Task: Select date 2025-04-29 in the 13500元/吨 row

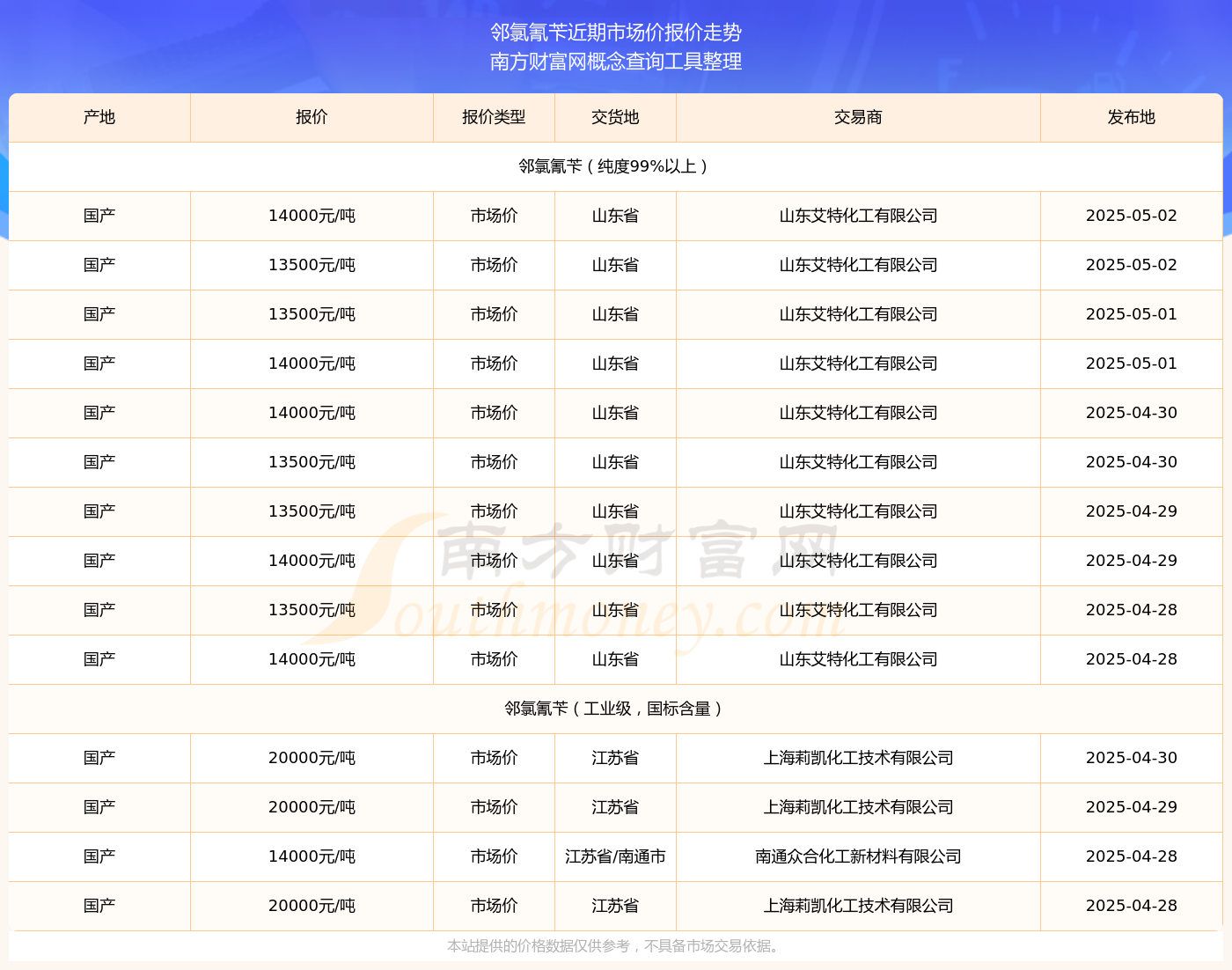Action: (x=1131, y=511)
